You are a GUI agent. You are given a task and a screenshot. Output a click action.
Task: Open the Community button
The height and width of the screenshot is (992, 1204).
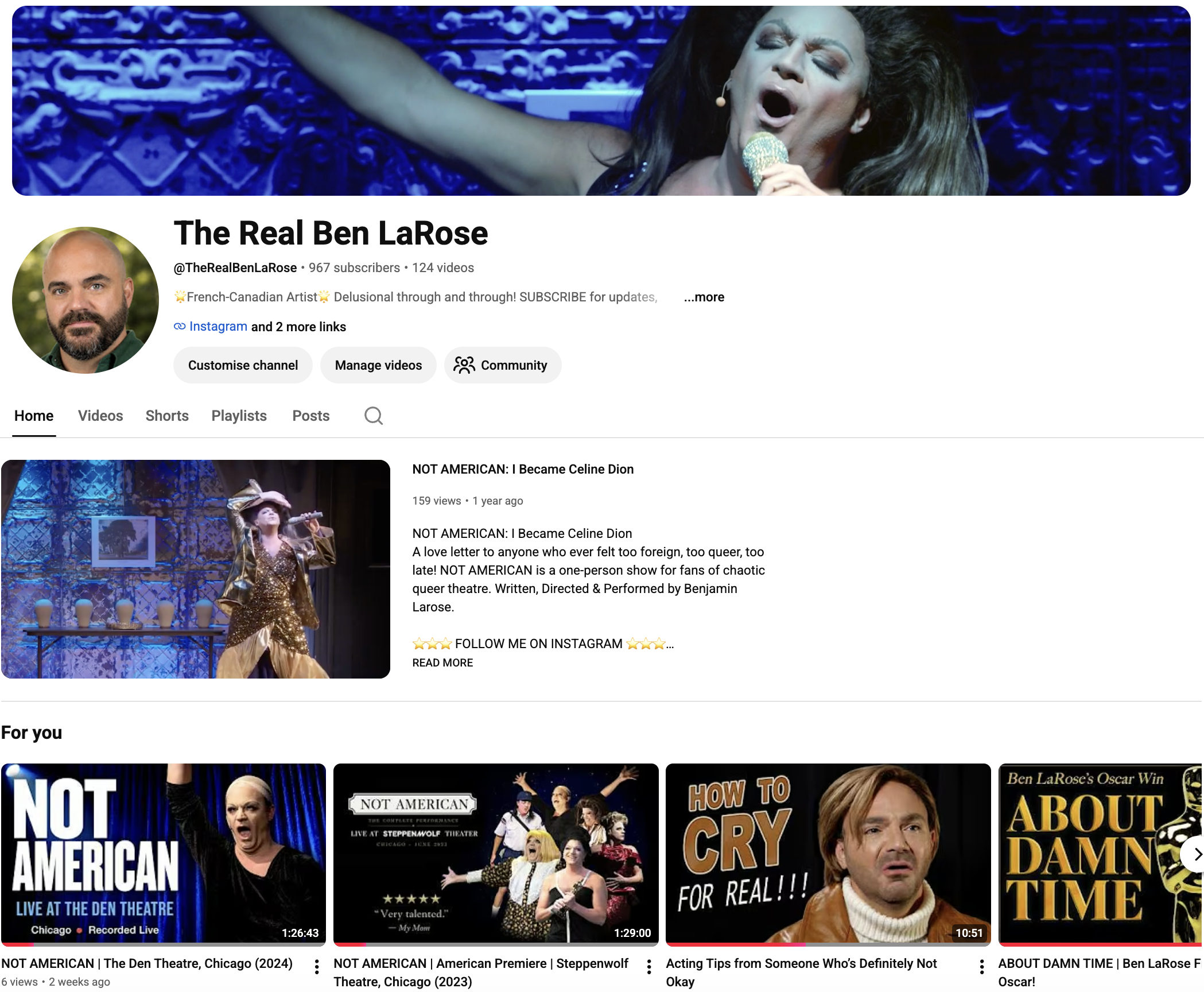[x=503, y=365]
